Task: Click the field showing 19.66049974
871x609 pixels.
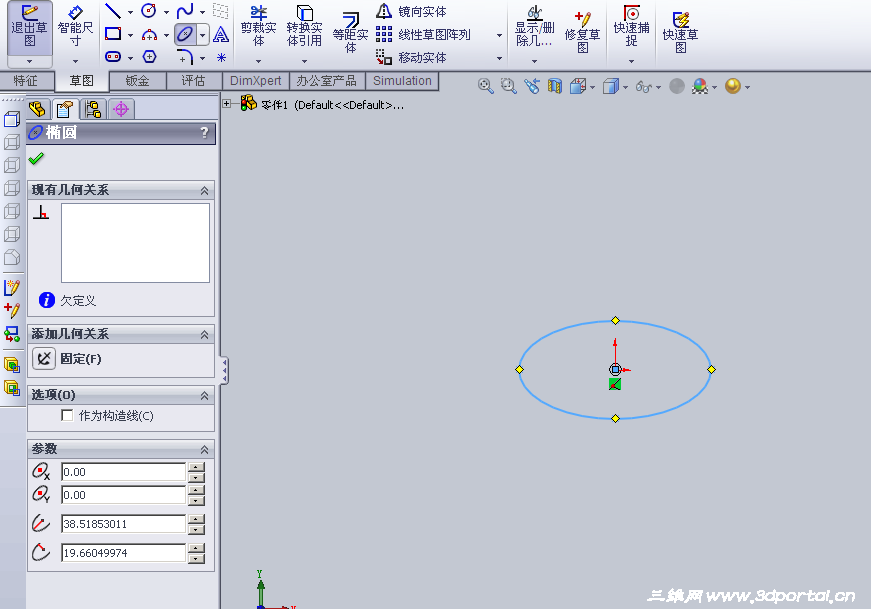Action: (123, 553)
